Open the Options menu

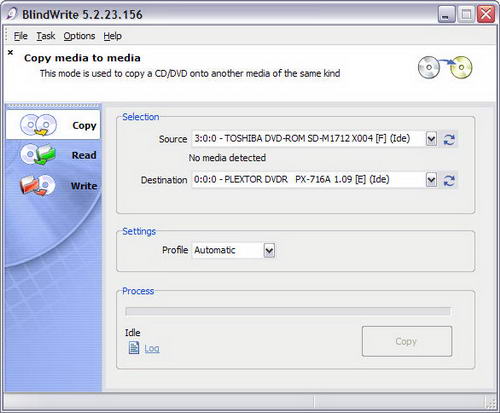[79, 36]
